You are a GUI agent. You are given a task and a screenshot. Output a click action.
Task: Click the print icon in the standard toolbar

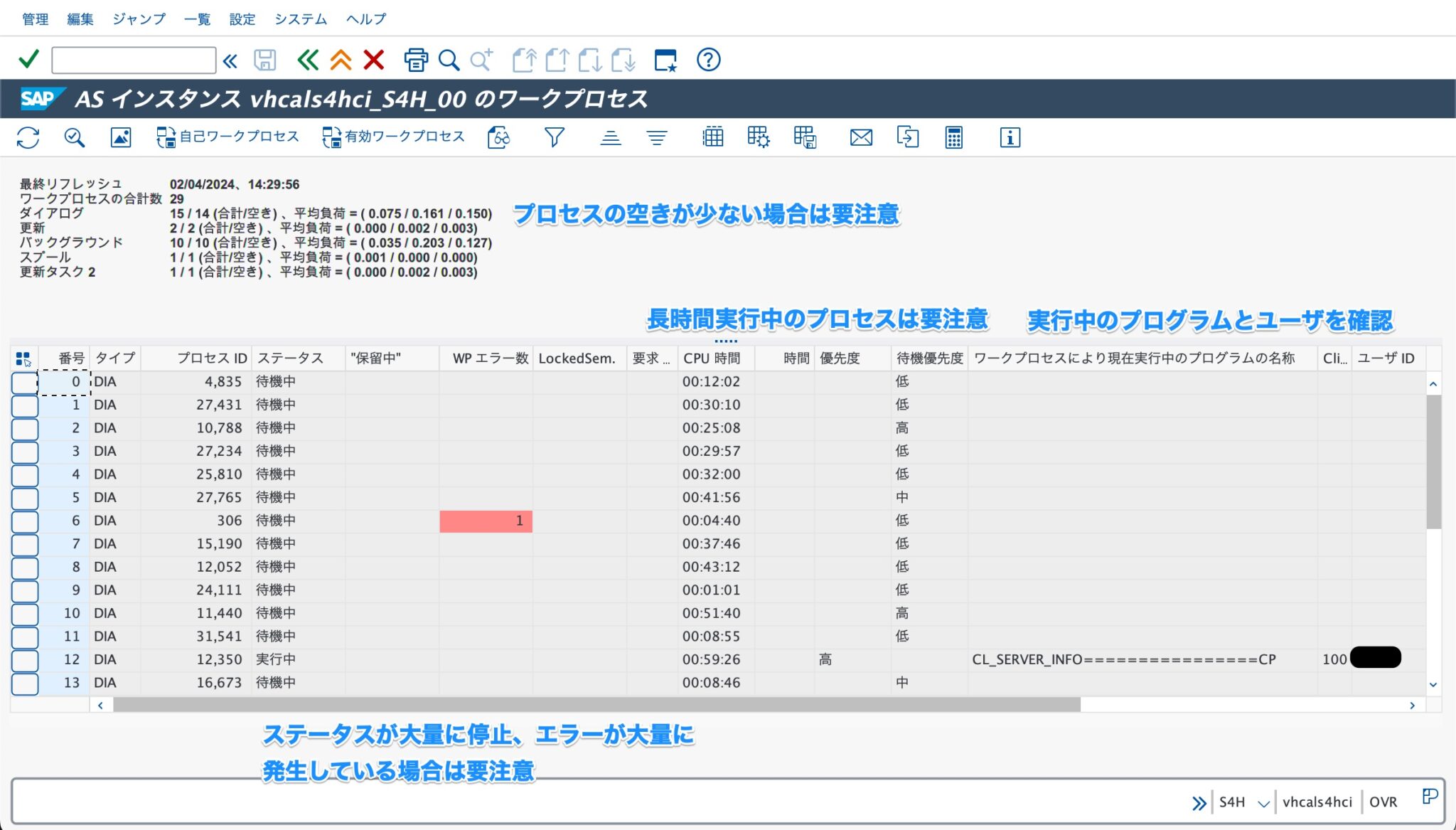coord(416,60)
